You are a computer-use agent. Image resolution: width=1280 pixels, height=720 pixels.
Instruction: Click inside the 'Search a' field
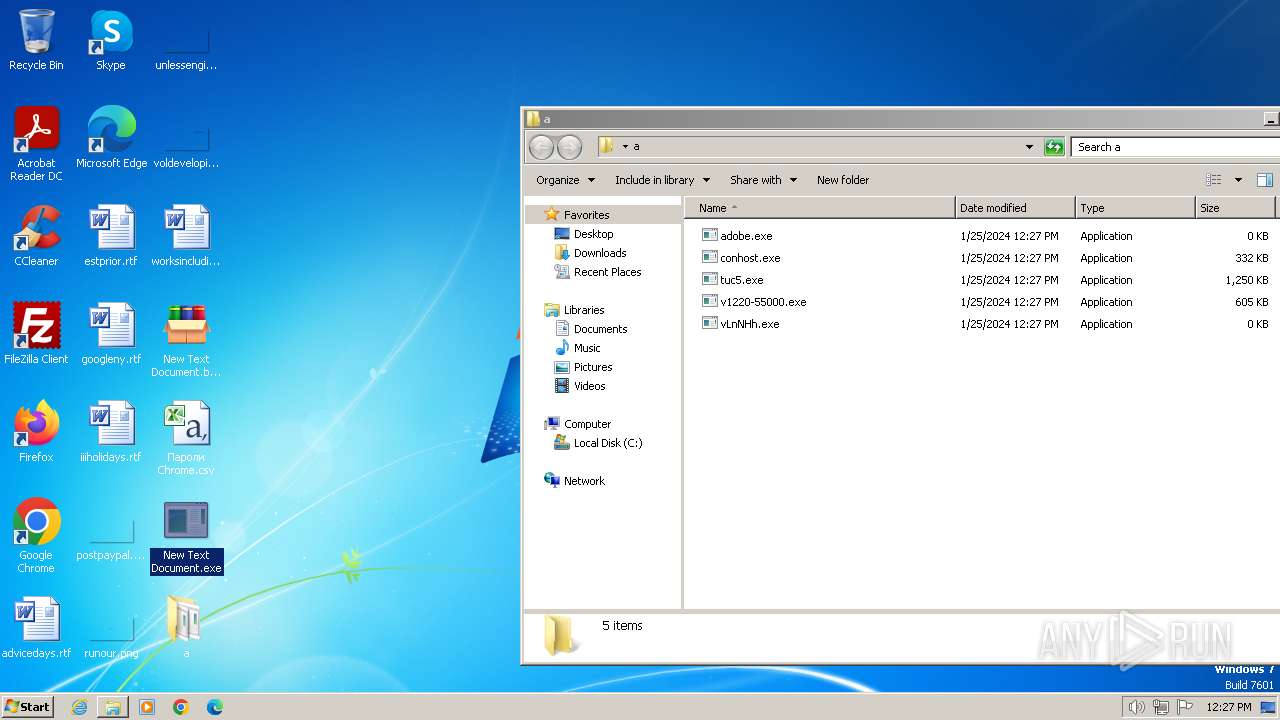click(1175, 147)
